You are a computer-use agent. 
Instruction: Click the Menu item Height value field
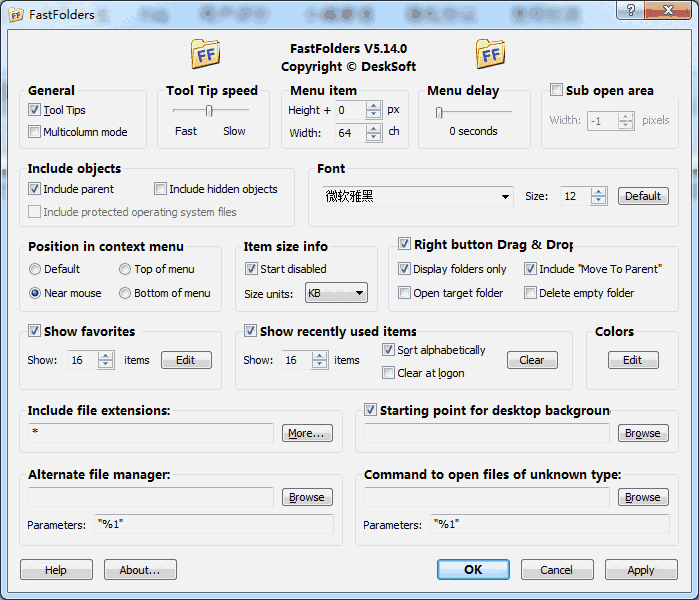tap(351, 110)
